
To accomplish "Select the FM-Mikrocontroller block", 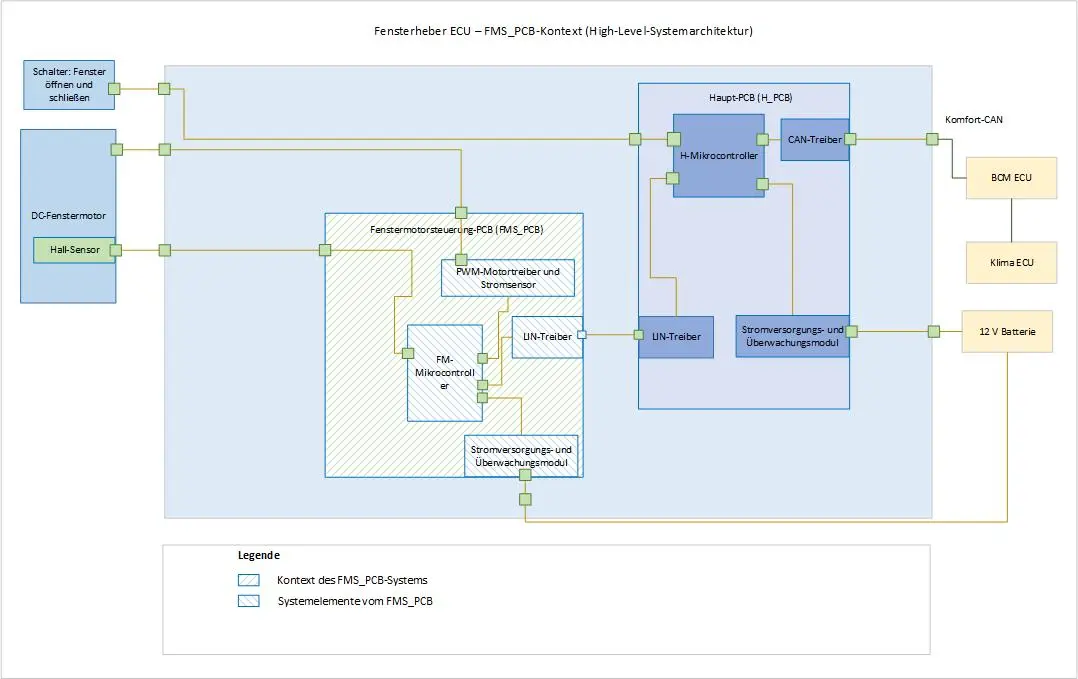I will [445, 372].
